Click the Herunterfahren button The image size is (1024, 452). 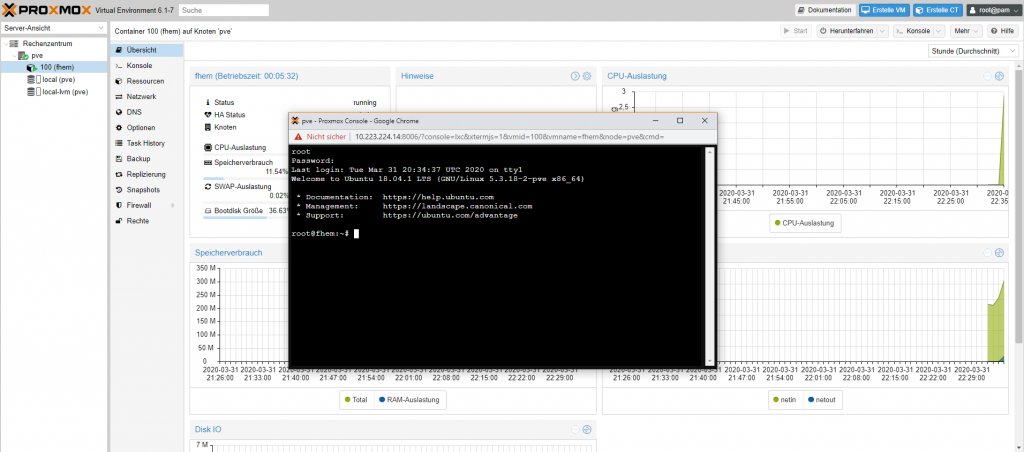coord(846,31)
